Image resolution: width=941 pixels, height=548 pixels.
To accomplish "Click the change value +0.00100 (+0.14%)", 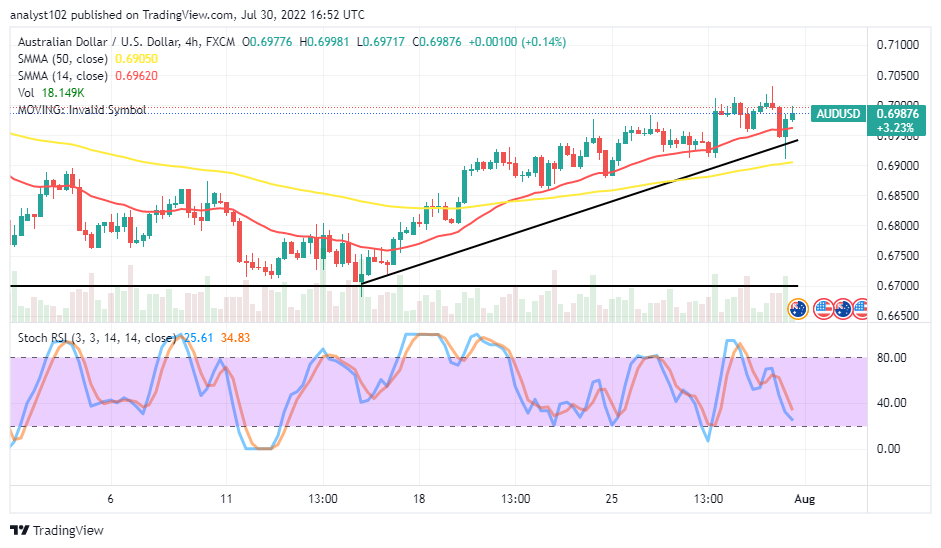I will [x=517, y=42].
